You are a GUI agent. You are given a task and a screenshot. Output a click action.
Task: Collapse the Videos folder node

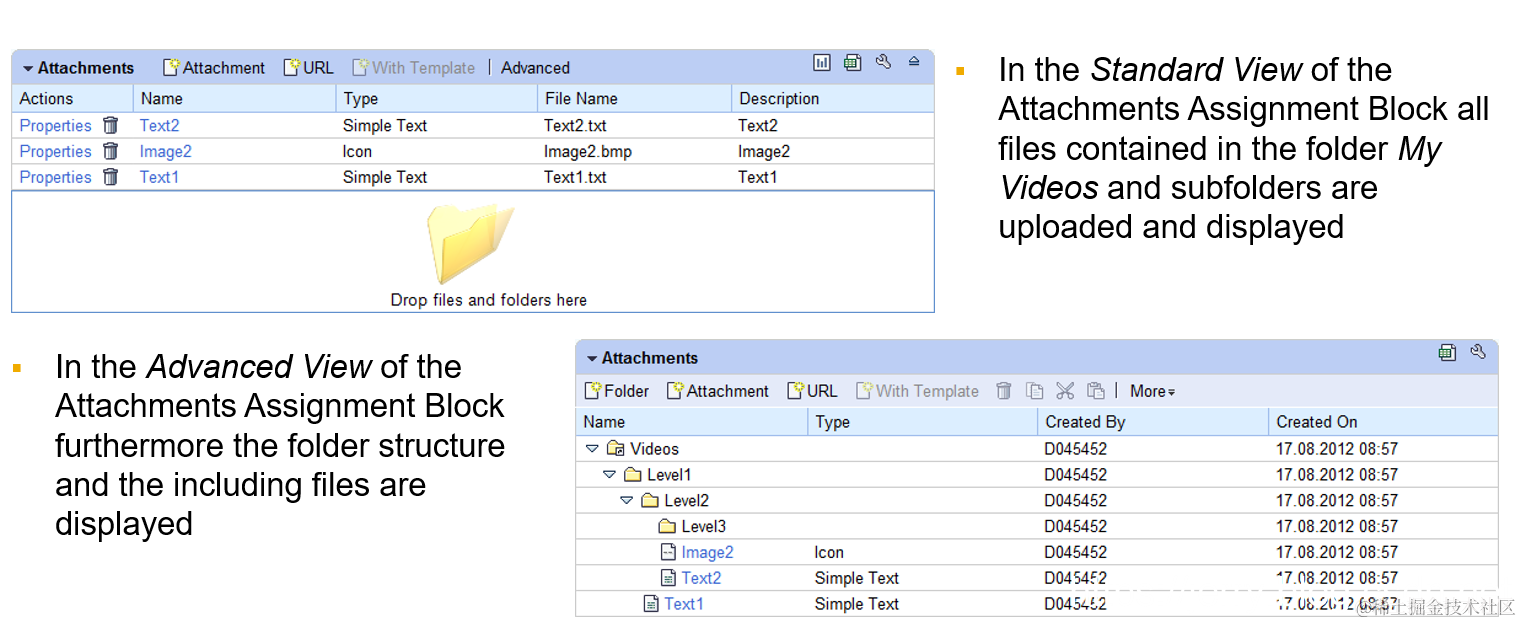click(592, 449)
